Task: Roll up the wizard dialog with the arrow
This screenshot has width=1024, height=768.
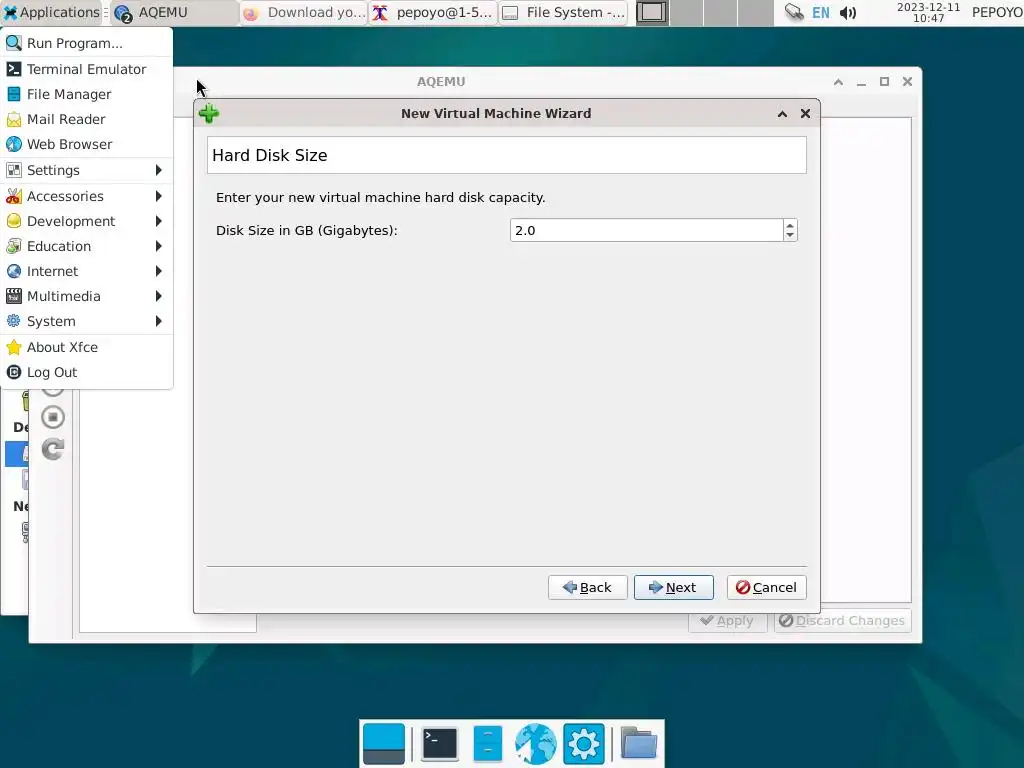Action: (782, 114)
